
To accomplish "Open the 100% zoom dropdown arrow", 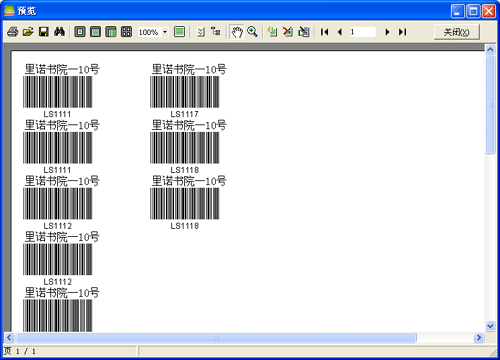I will tap(165, 32).
